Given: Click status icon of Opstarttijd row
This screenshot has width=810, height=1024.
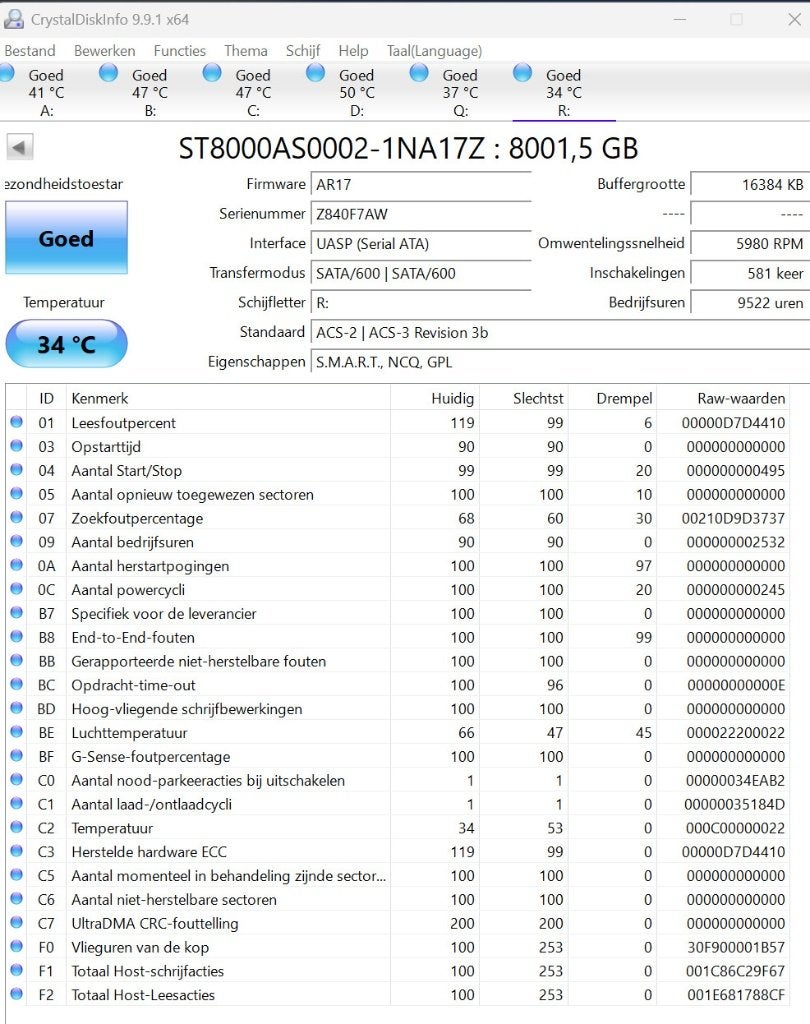Looking at the screenshot, I should [x=16, y=446].
